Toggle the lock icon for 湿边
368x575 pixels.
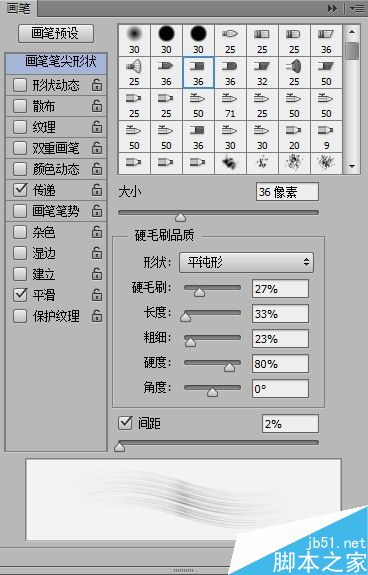point(97,253)
